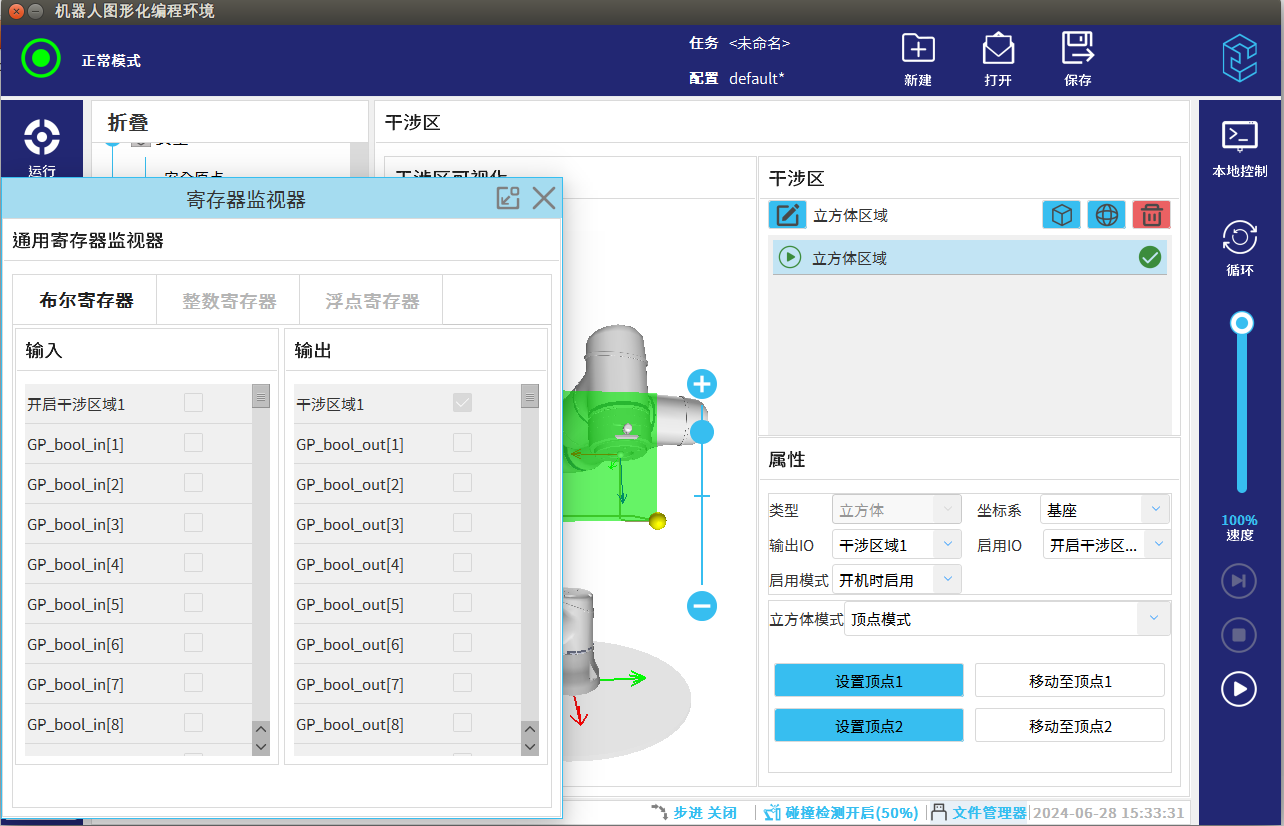Click the speed slider handle
Viewport: 1284px width, 826px height.
pyautogui.click(x=1242, y=323)
